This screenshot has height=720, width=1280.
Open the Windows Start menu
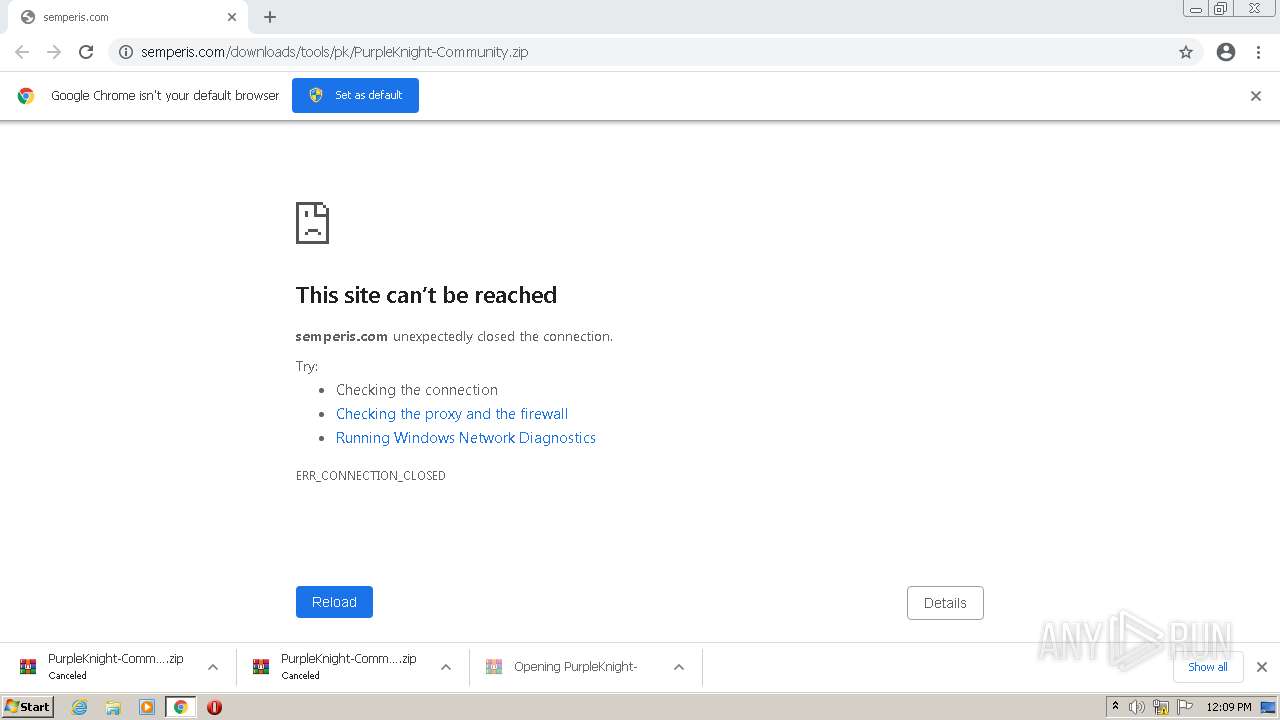(x=28, y=706)
